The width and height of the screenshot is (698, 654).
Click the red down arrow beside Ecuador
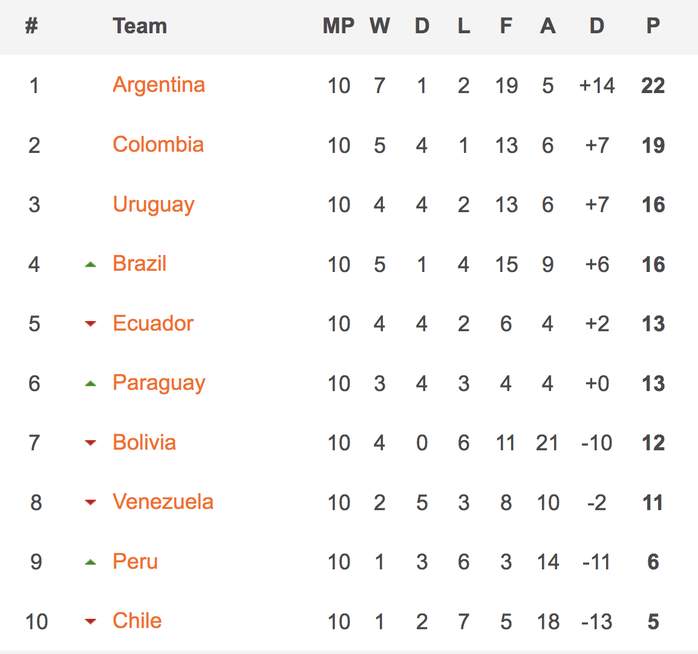(x=90, y=323)
